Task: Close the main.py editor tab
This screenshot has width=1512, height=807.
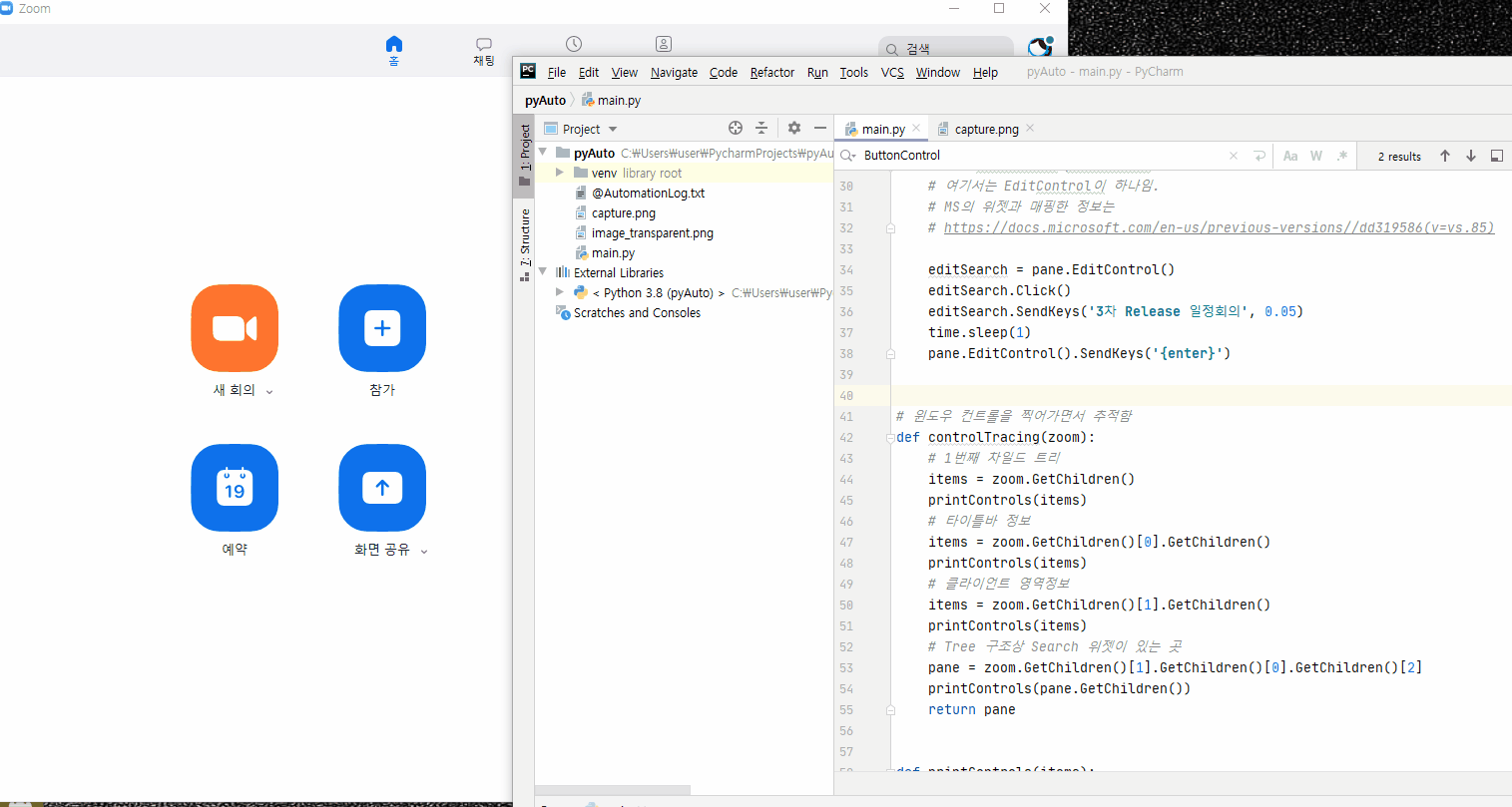Action: pyautogui.click(x=916, y=129)
